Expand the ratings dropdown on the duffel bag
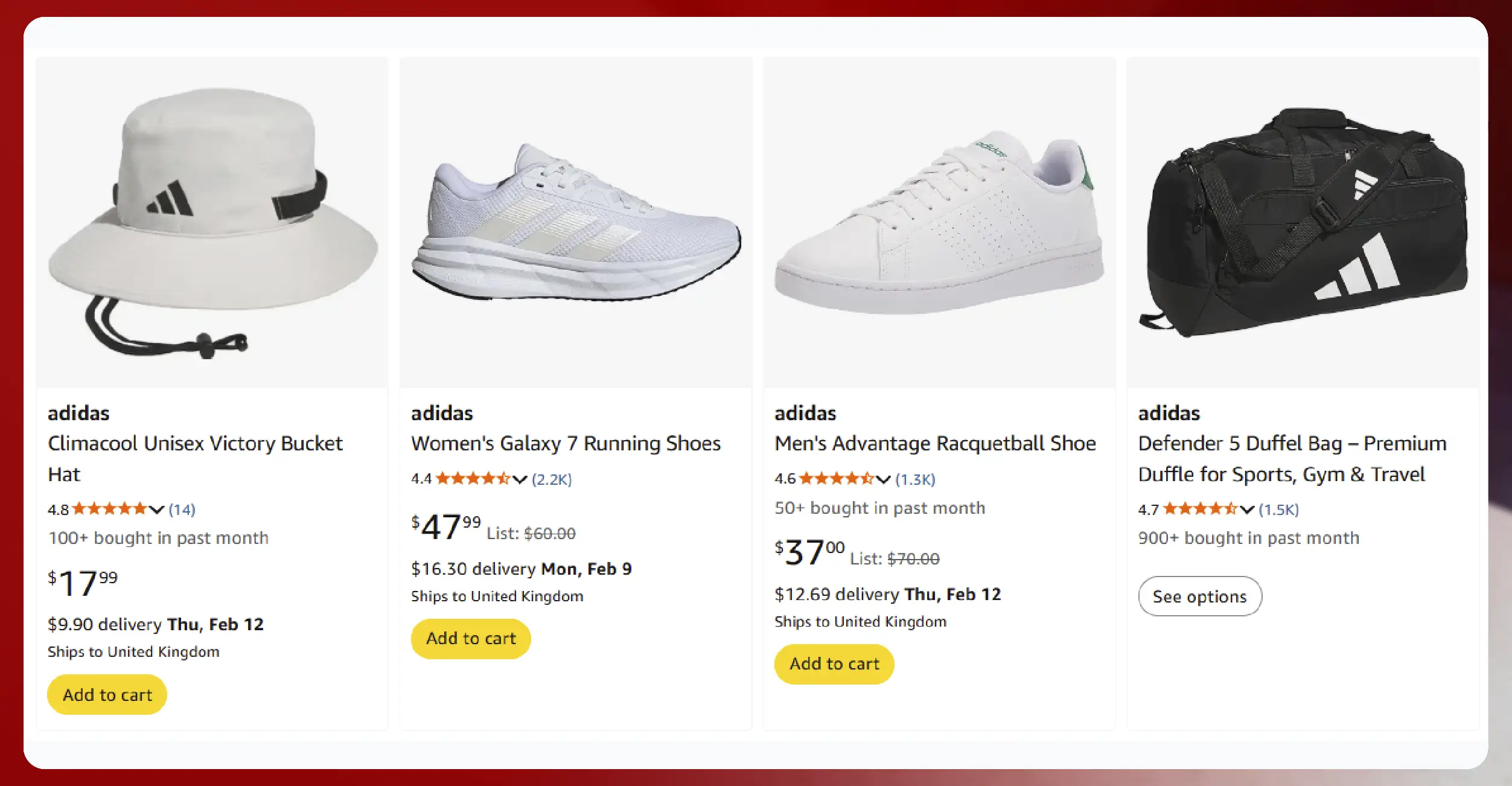 (1245, 509)
